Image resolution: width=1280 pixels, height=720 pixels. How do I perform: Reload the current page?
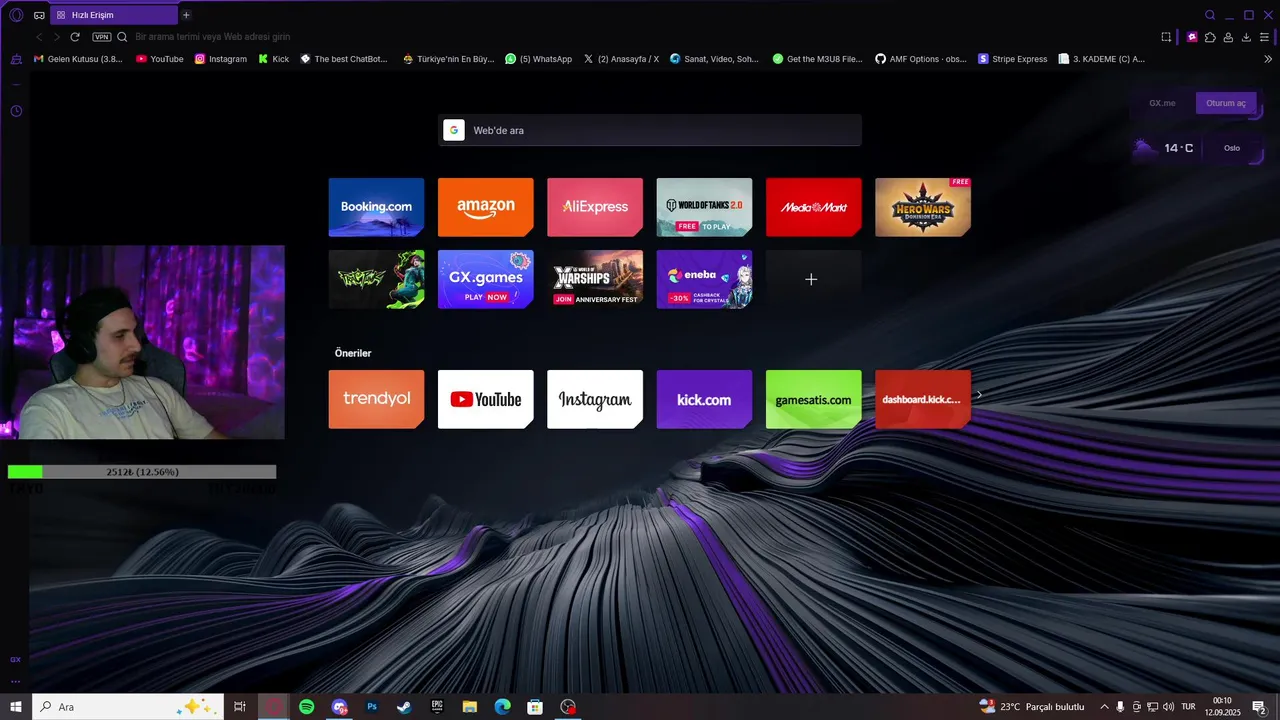(75, 37)
